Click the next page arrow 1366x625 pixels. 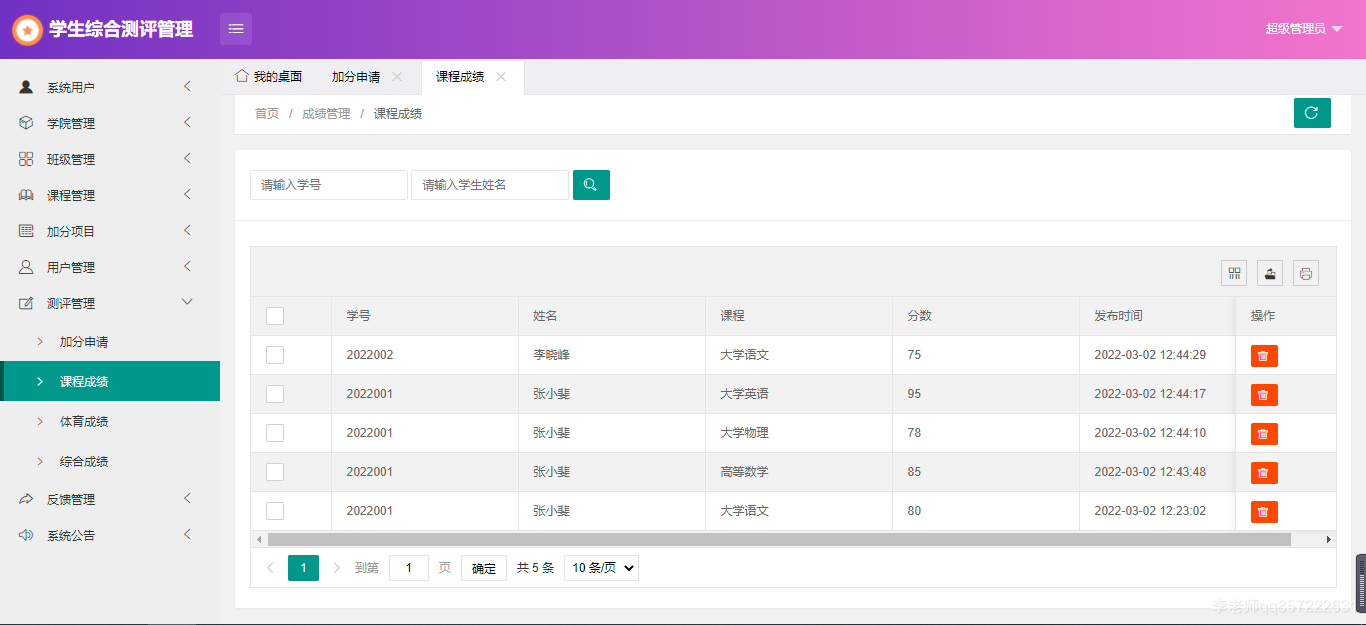[x=337, y=568]
